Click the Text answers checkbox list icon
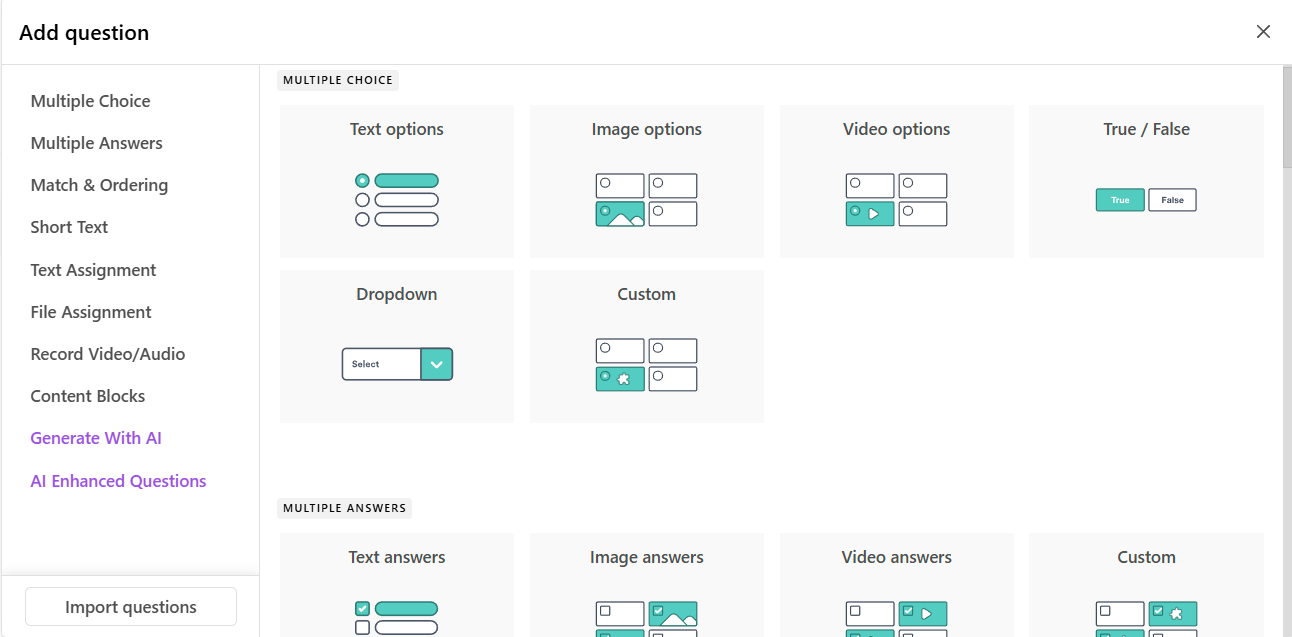Viewport: 1292px width, 637px height. (x=397, y=618)
